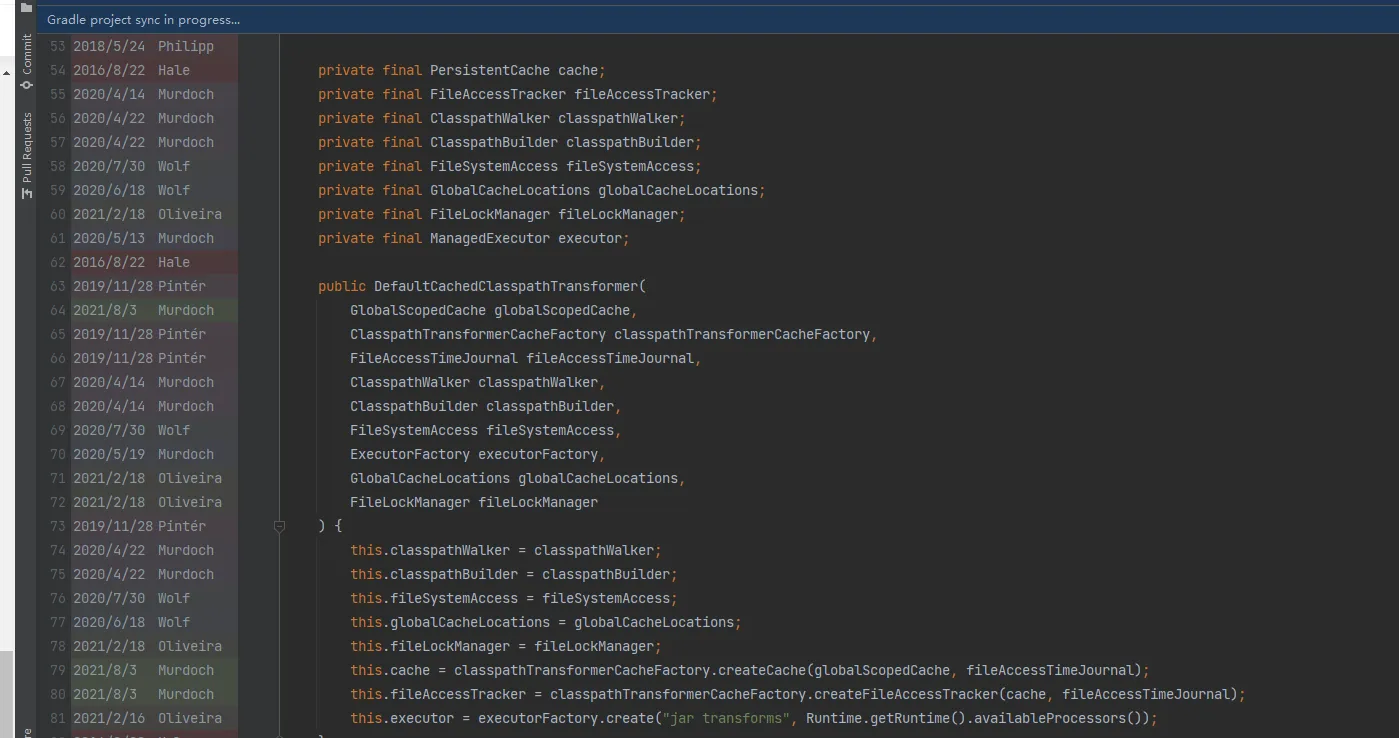1399x738 pixels.
Task: Select blame annotation 2018/5/24 Philipp on line 53
Action: click(143, 46)
